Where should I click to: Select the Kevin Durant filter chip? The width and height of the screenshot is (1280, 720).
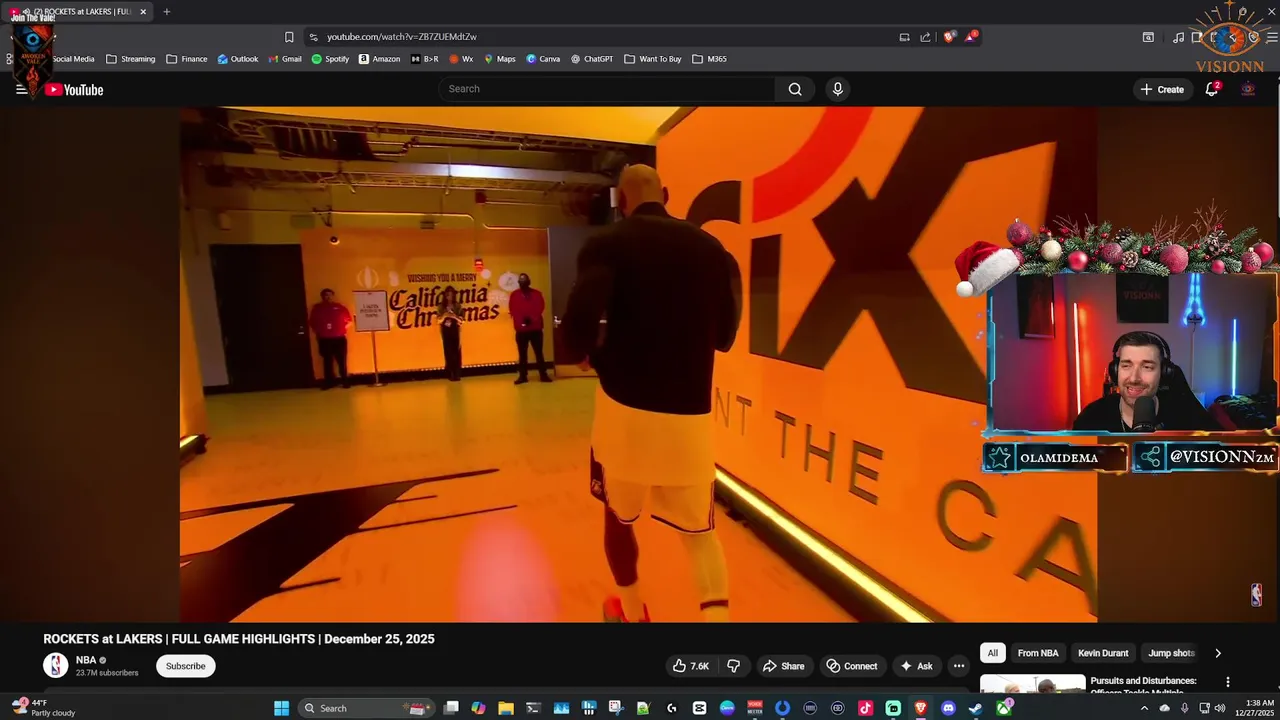coord(1103,653)
